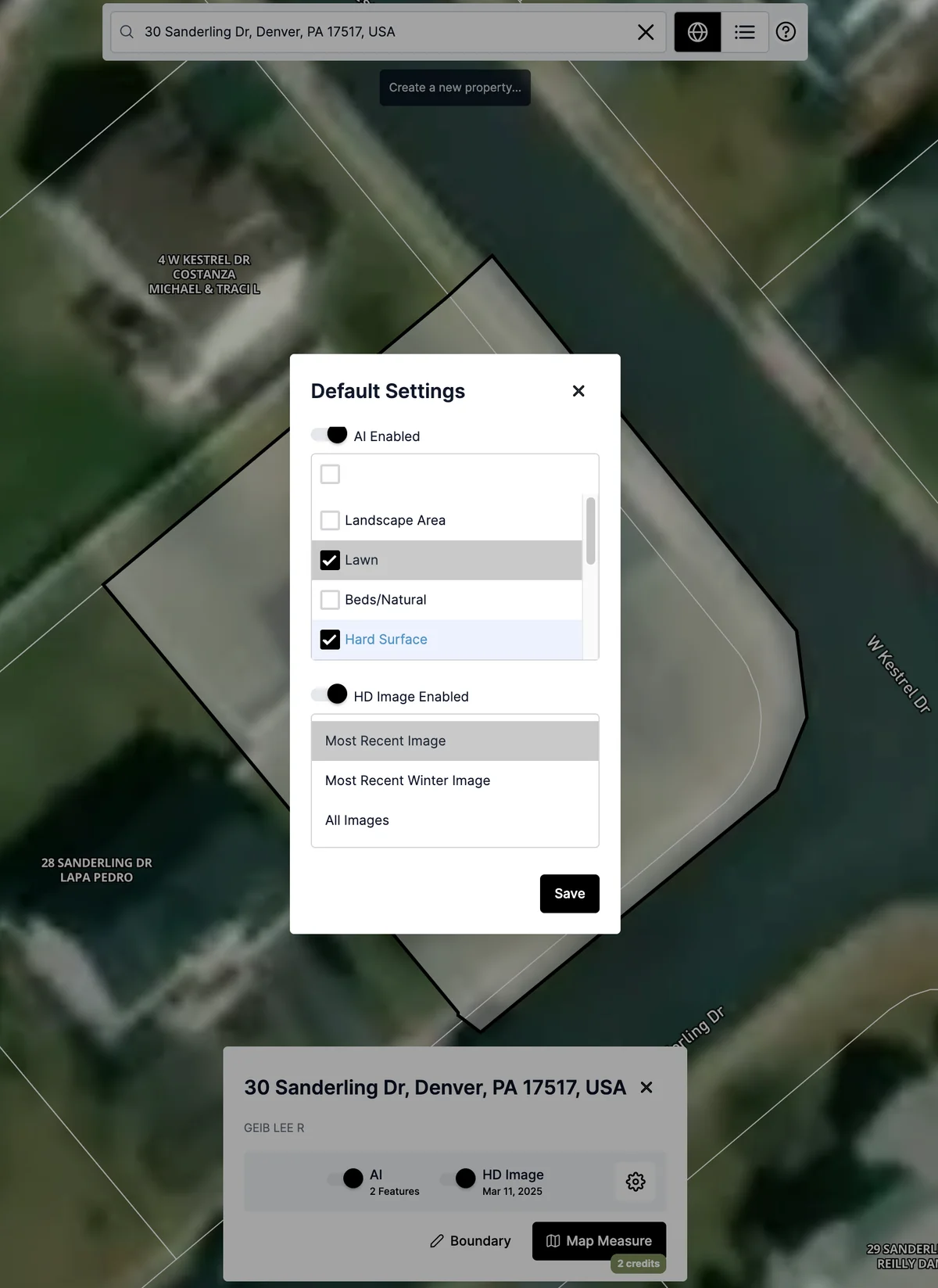Close the Default Settings dialog

(x=578, y=391)
